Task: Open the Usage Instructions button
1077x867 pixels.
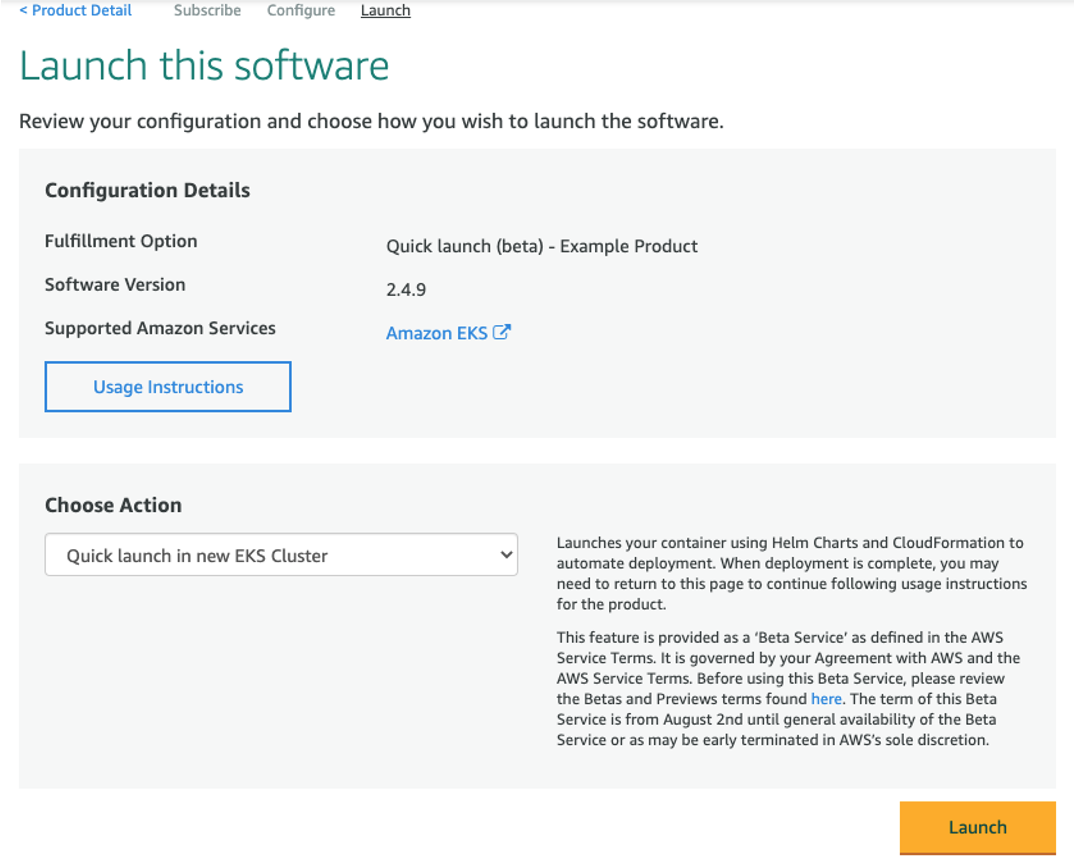Action: coord(168,387)
